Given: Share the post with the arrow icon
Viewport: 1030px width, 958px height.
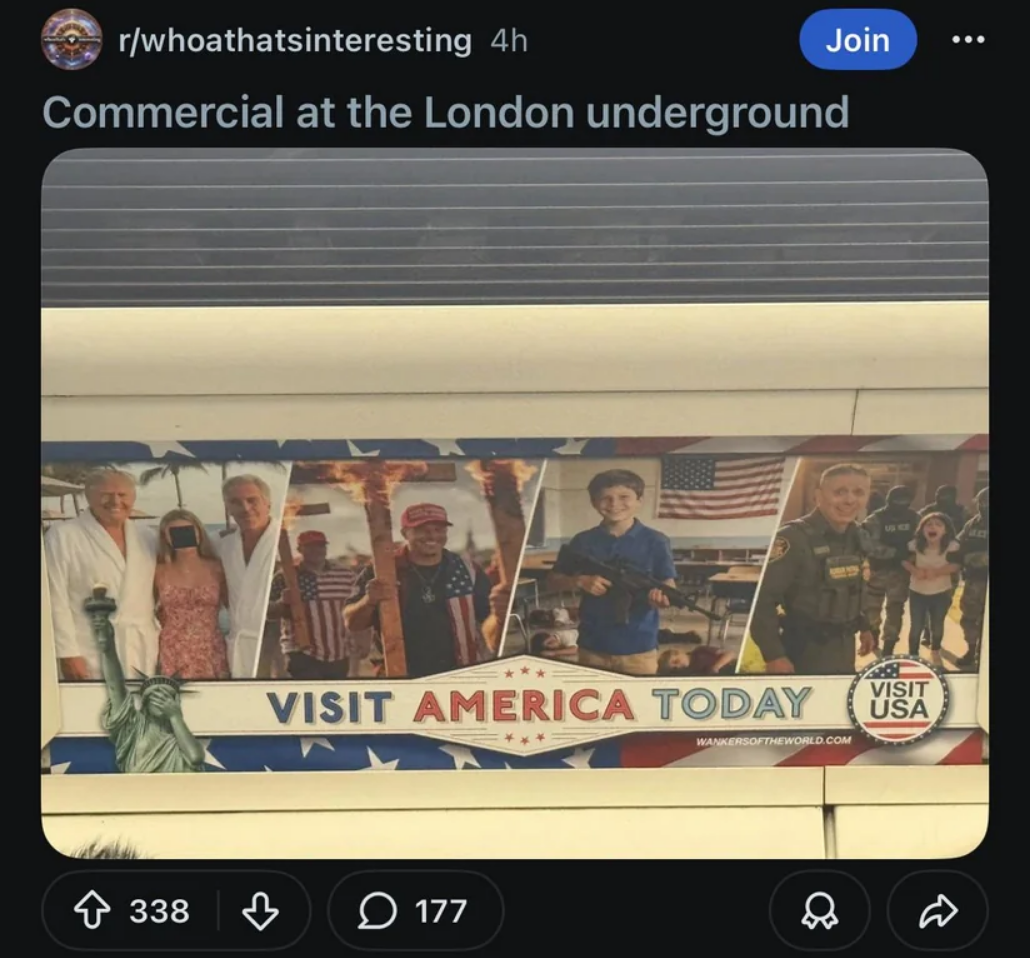Looking at the screenshot, I should [937, 911].
